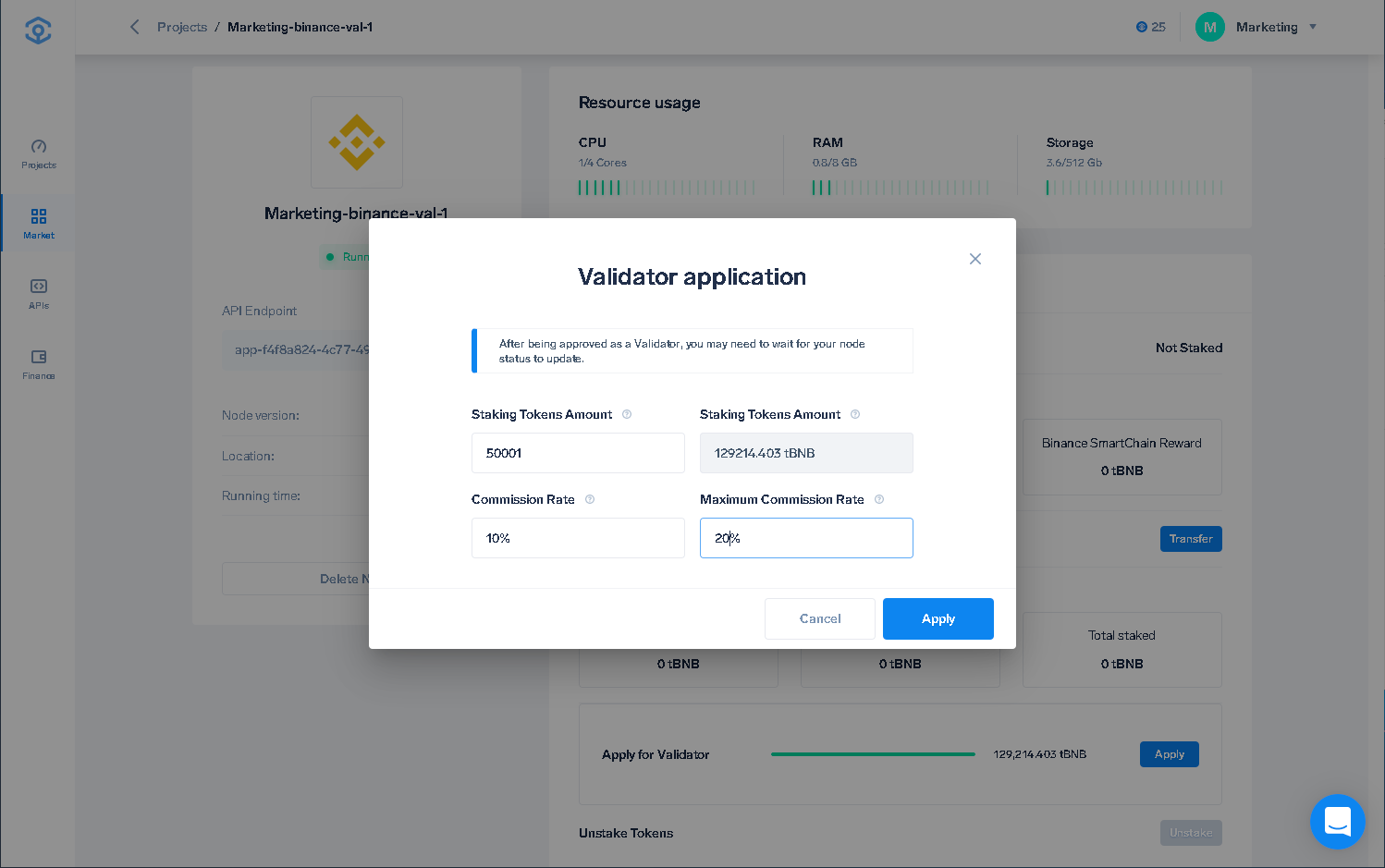Image resolution: width=1385 pixels, height=868 pixels.
Task: Open the APIs sidebar section
Action: click(x=39, y=294)
